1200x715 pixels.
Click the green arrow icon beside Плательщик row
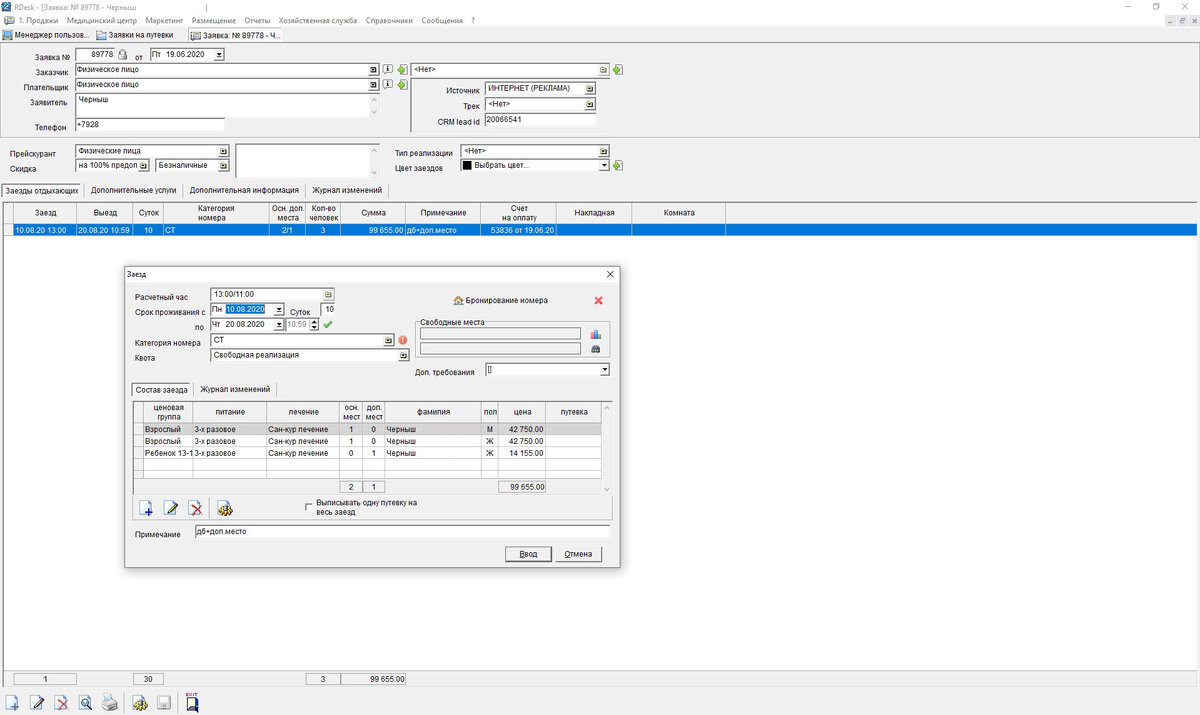pos(402,85)
